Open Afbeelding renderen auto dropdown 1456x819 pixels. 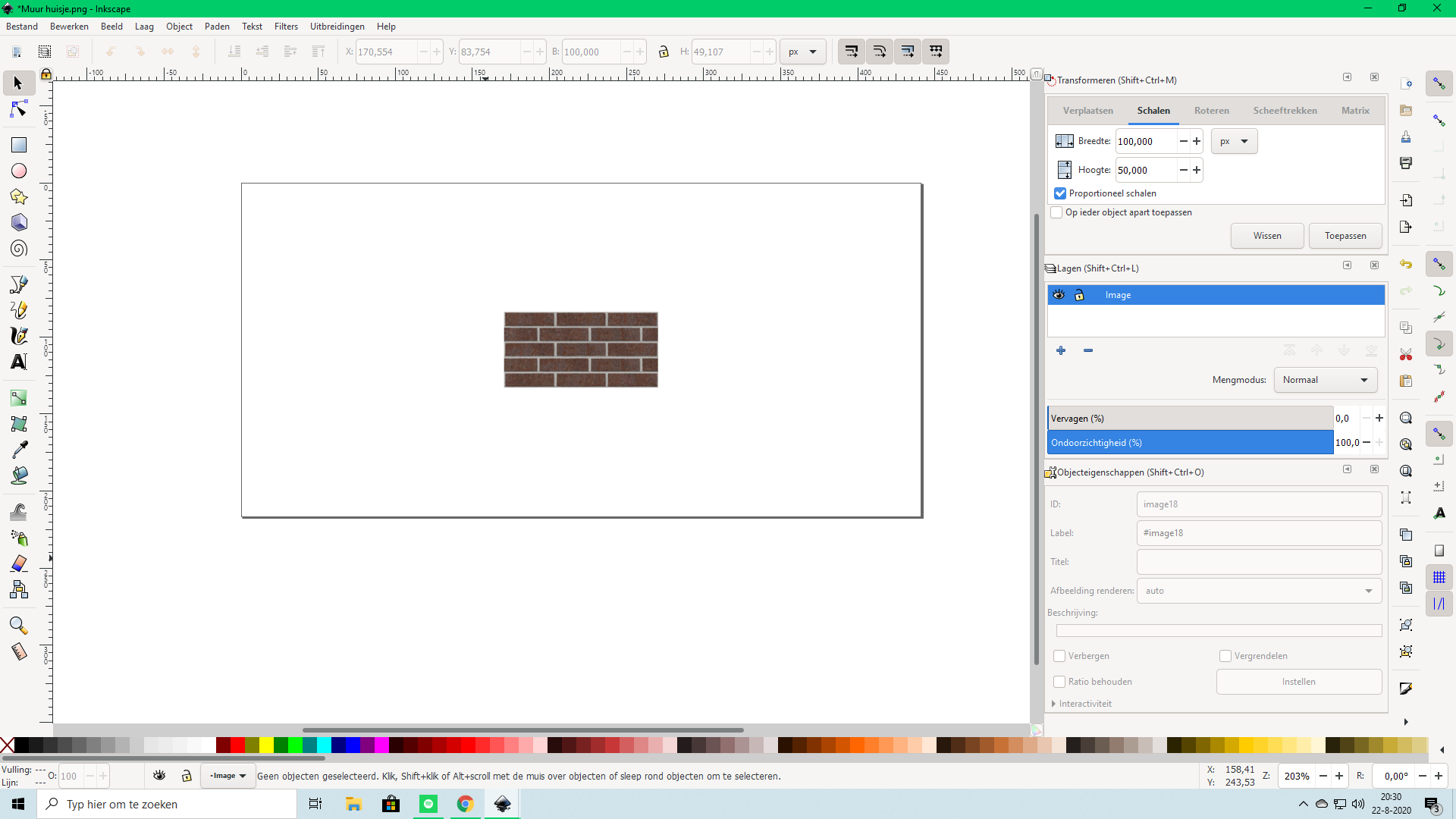[x=1259, y=591]
